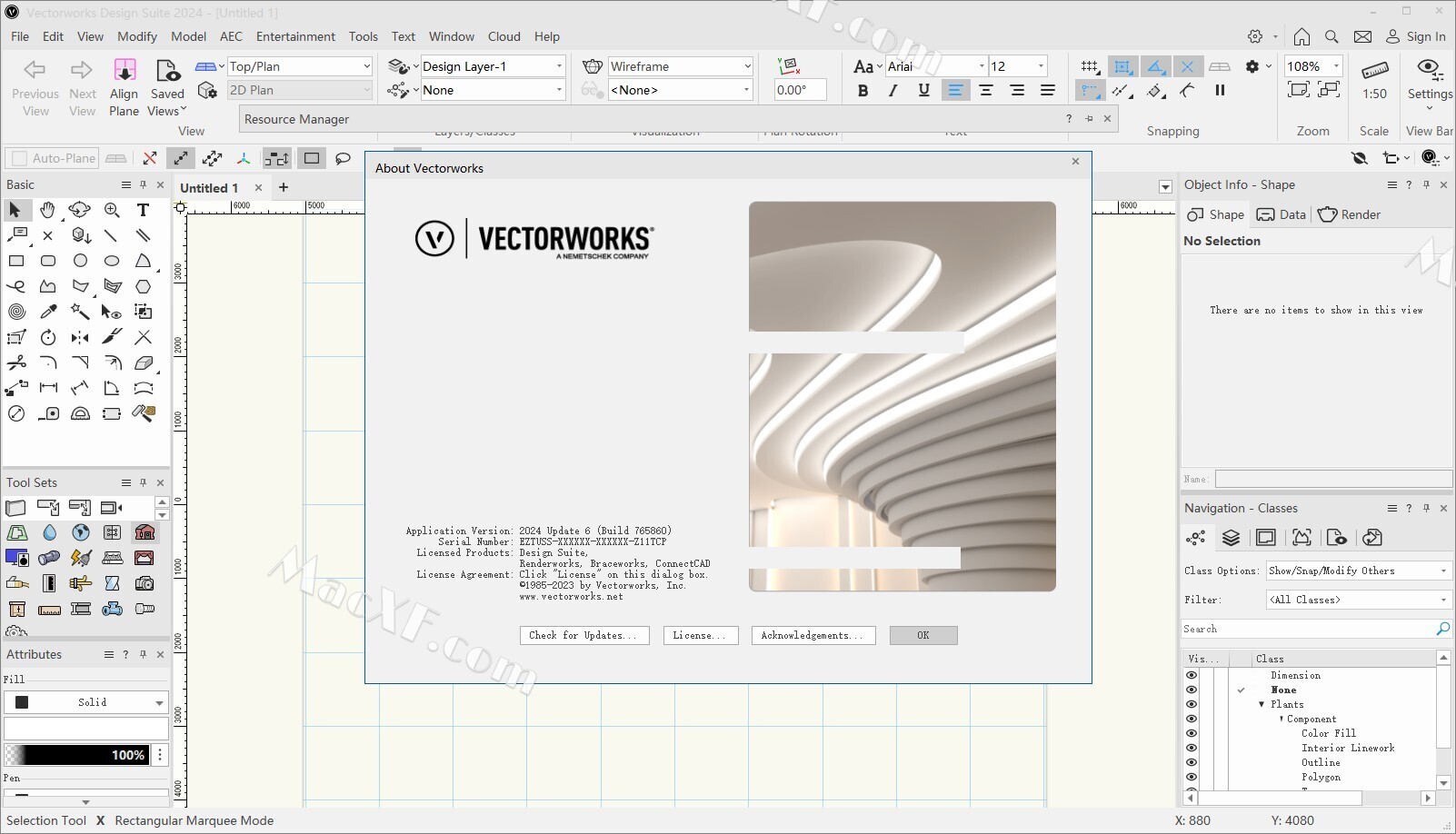Open the AEC menu
Viewport: 1456px width, 834px height.
click(231, 36)
